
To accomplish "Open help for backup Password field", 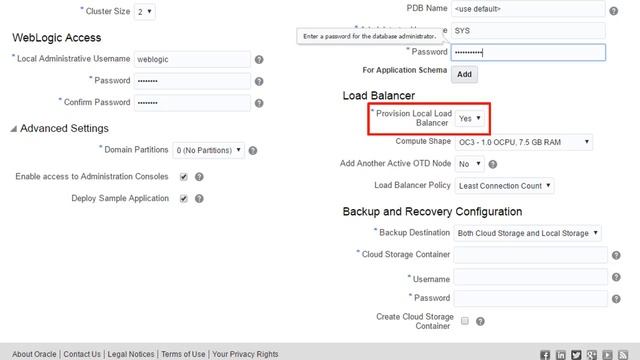I will pos(616,299).
